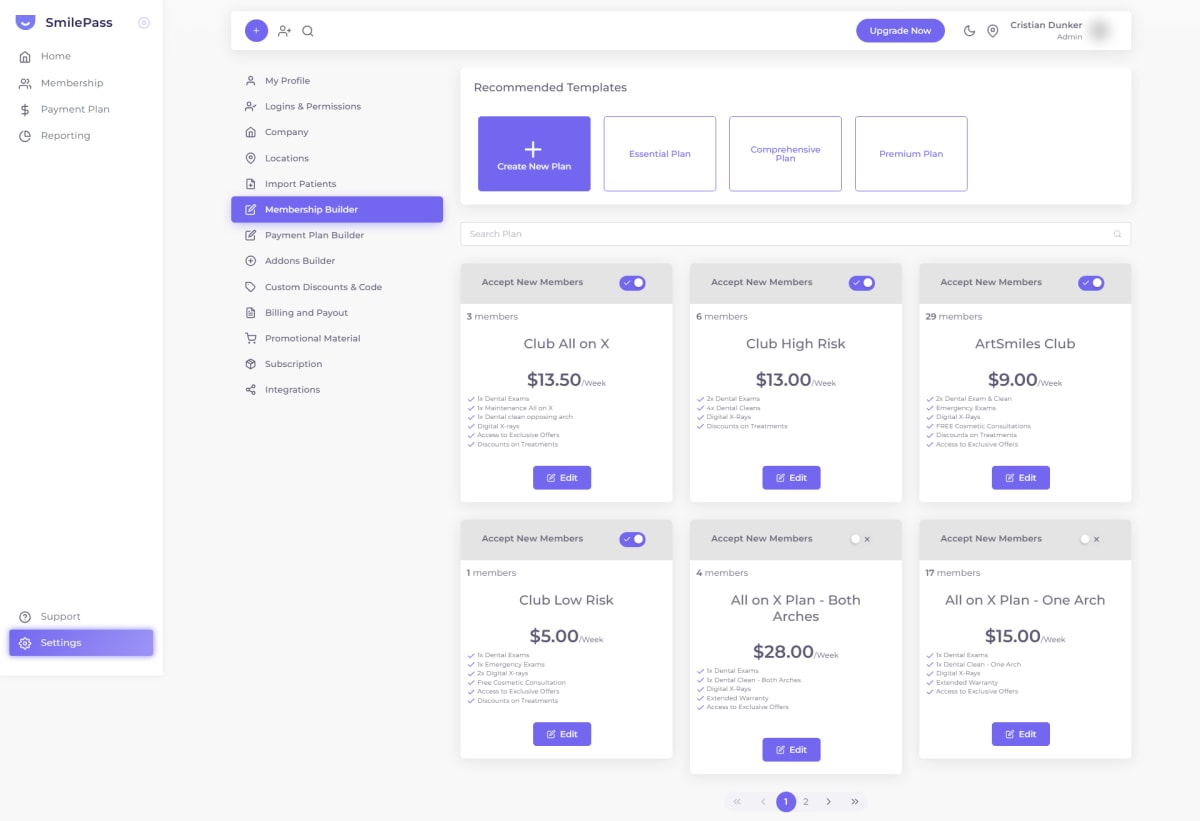1200x821 pixels.
Task: Toggle Accept New Members for ArtSmiles Club
Action: tap(1091, 283)
